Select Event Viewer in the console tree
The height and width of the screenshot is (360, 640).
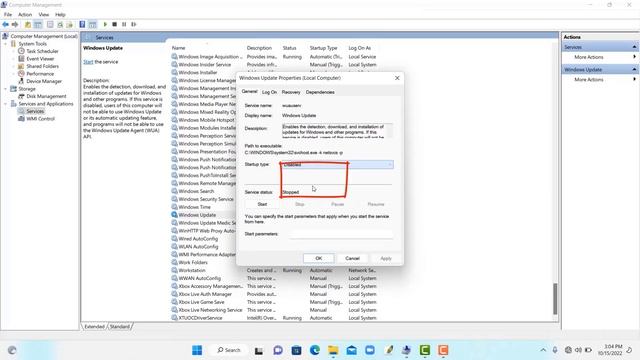(40, 59)
